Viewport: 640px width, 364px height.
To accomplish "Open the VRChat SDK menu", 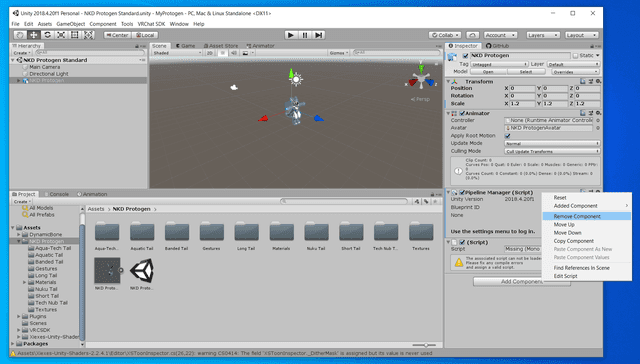I will [151, 24].
